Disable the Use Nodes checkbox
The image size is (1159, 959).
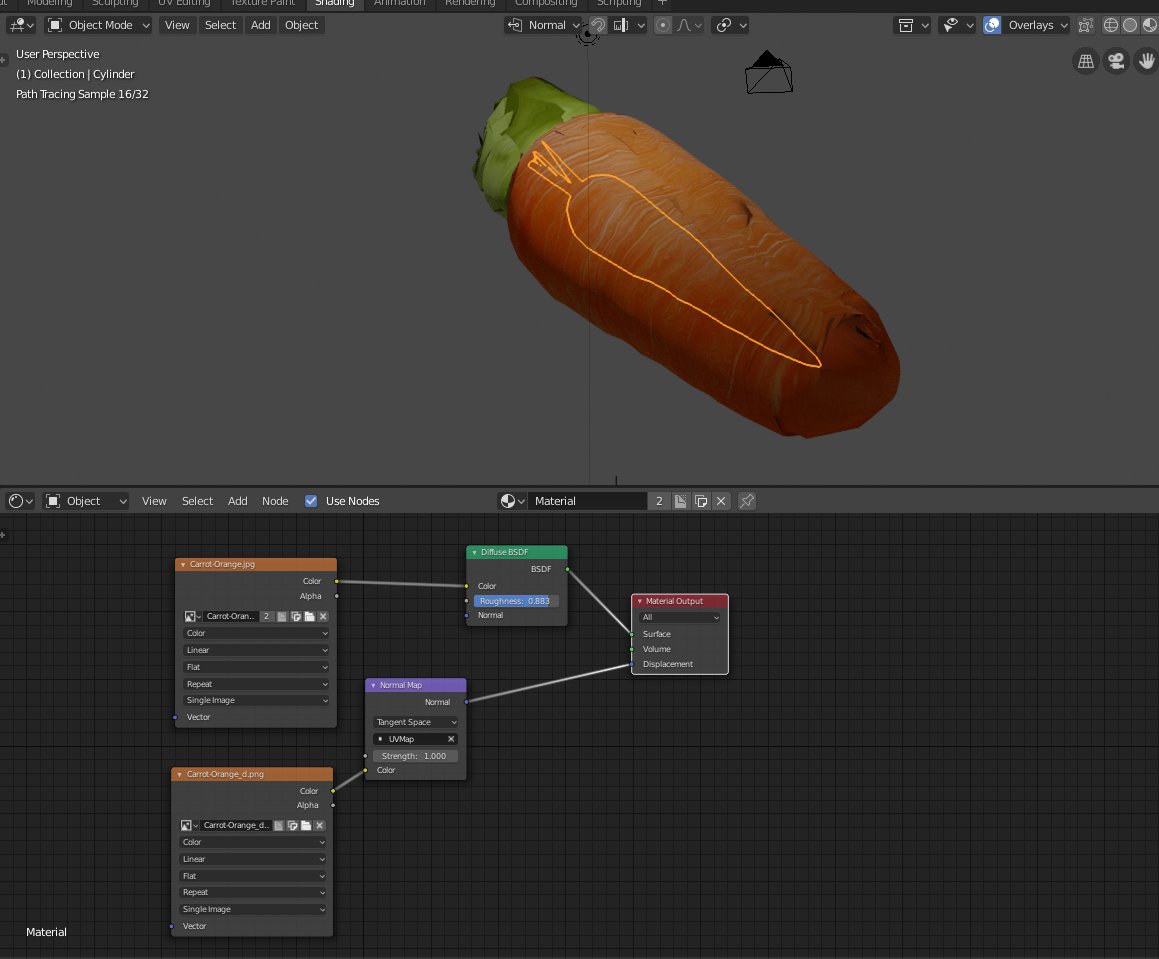pos(311,501)
